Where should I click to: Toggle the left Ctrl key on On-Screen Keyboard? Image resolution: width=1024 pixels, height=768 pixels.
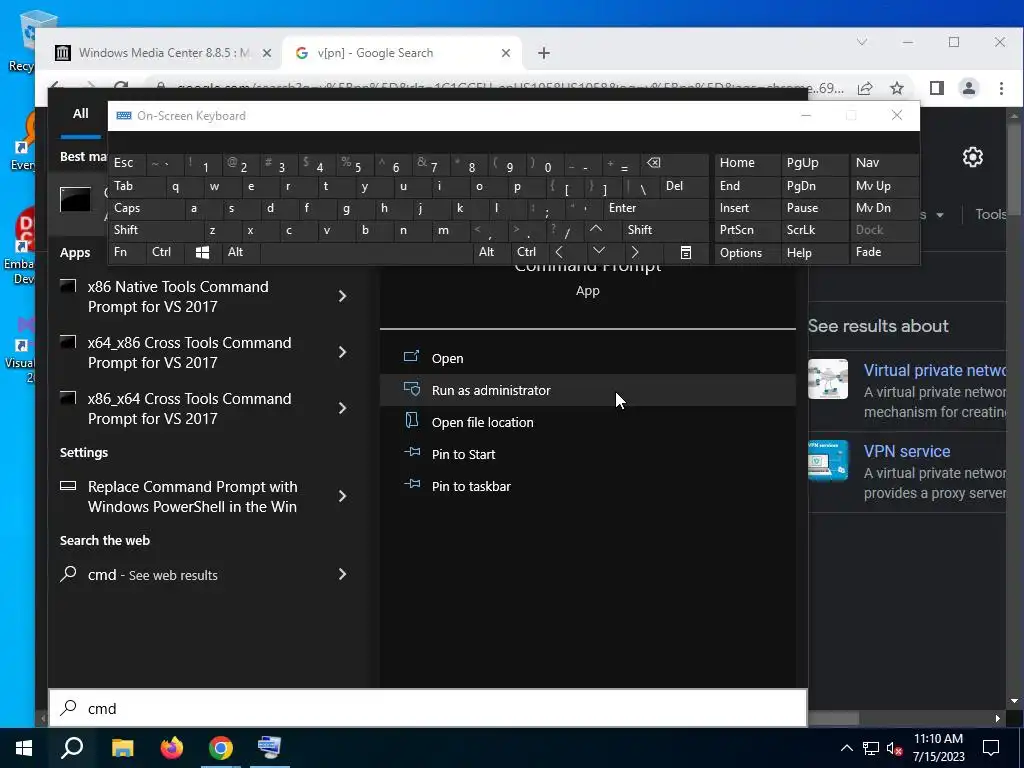click(x=165, y=252)
